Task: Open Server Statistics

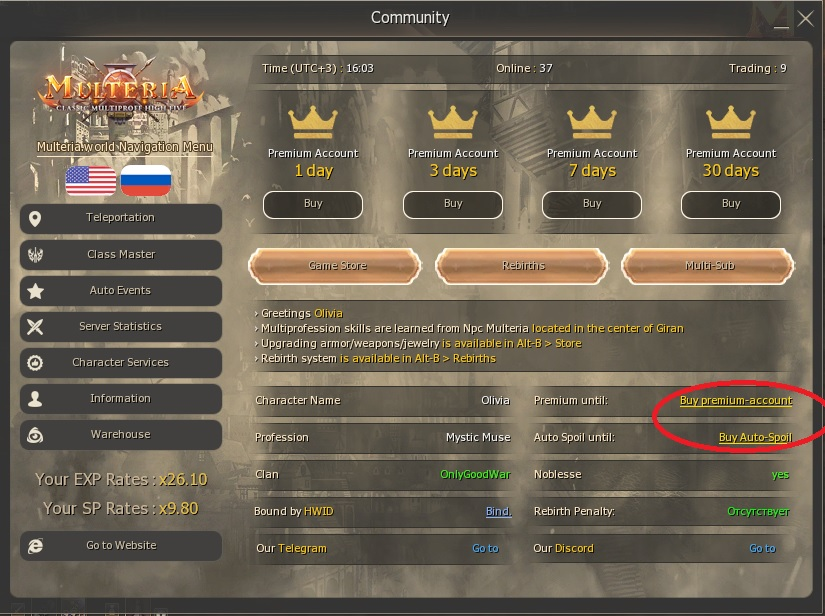Action: [120, 327]
